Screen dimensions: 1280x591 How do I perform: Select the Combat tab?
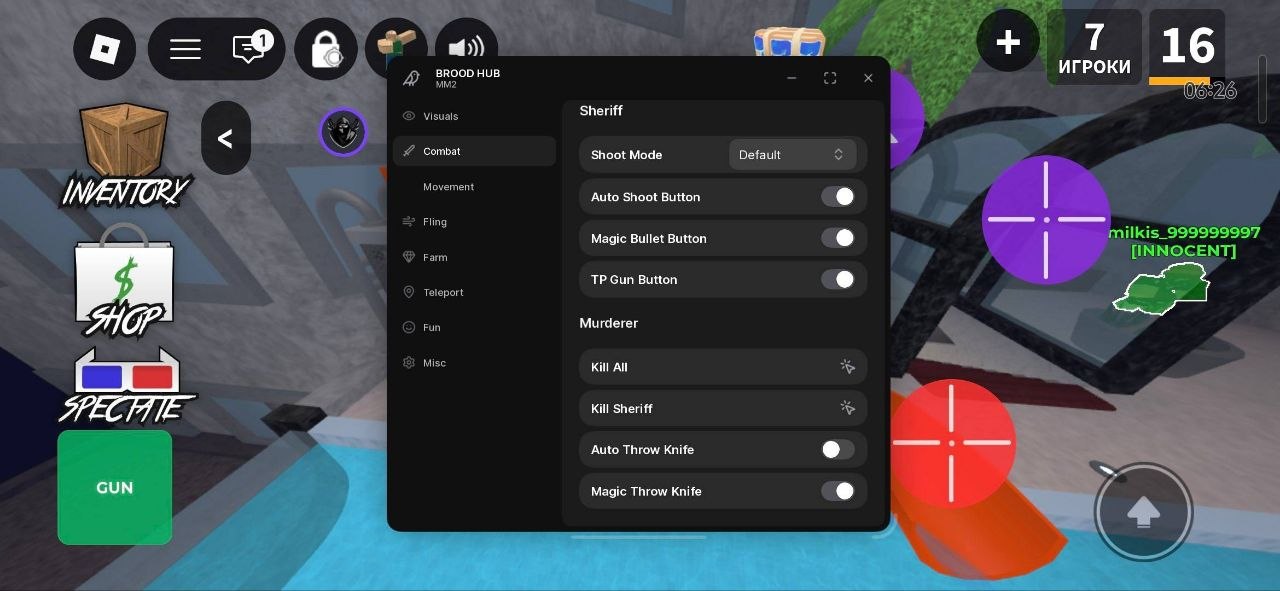point(474,151)
